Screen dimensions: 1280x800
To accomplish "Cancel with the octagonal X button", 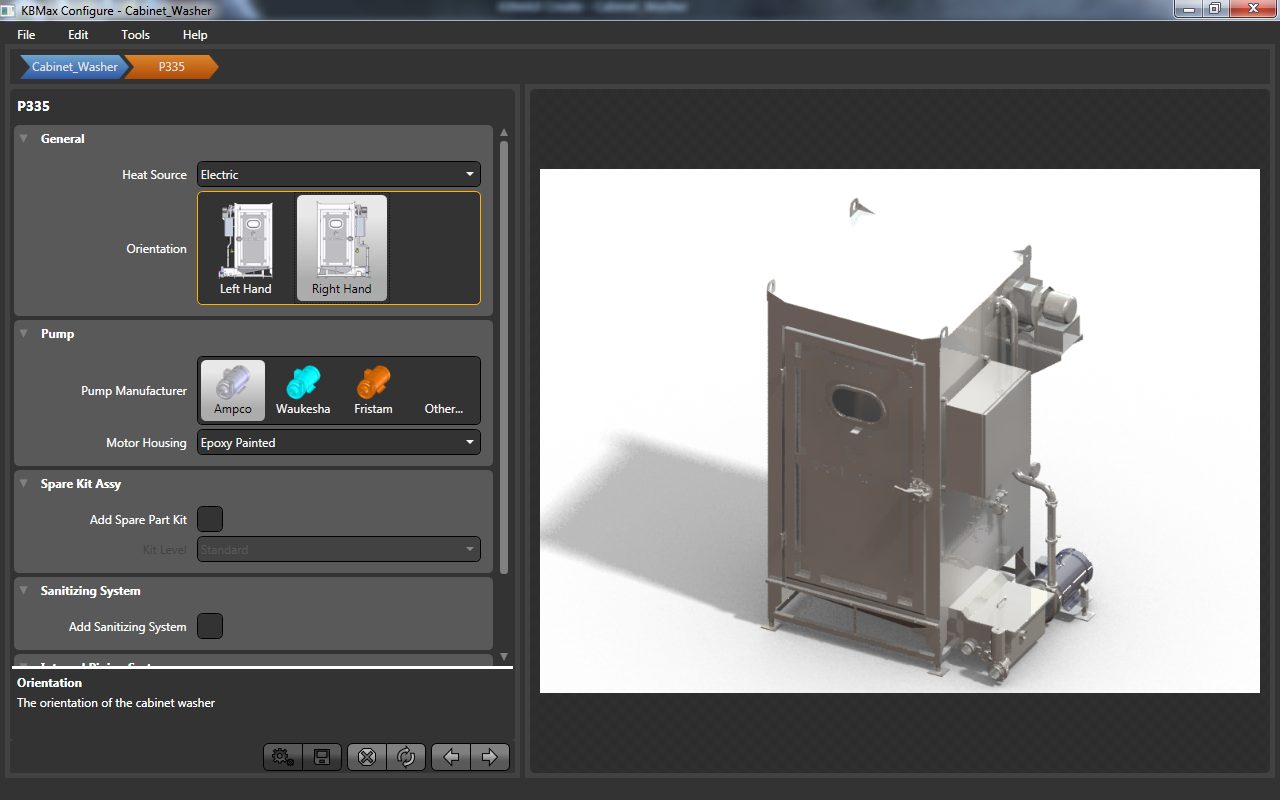I will [367, 757].
